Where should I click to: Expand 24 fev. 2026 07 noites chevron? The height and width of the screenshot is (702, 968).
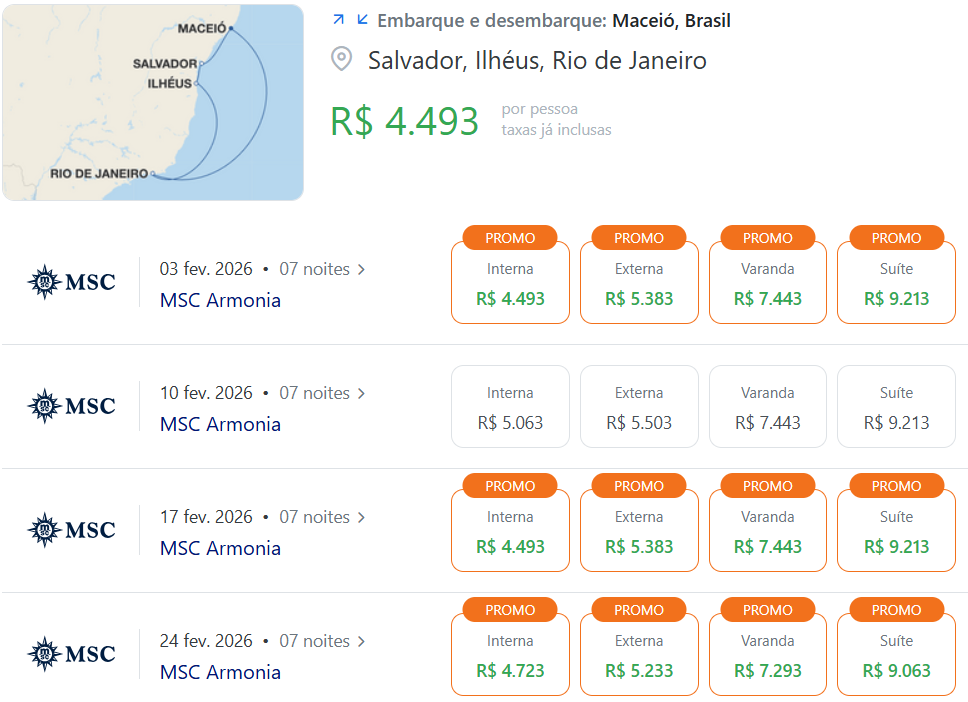pyautogui.click(x=362, y=642)
